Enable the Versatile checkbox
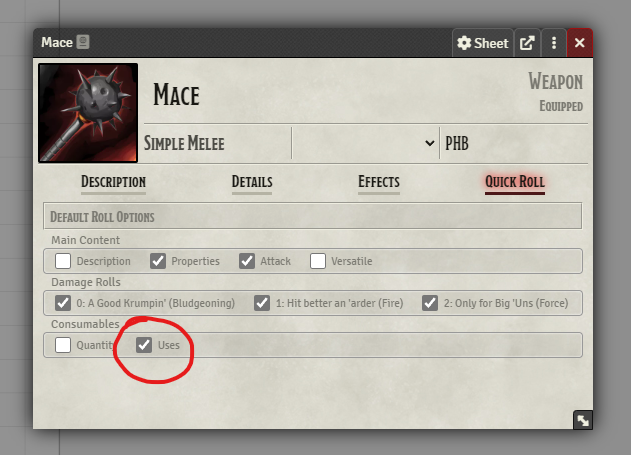Screen dimensions: 631x455 pos(318,261)
